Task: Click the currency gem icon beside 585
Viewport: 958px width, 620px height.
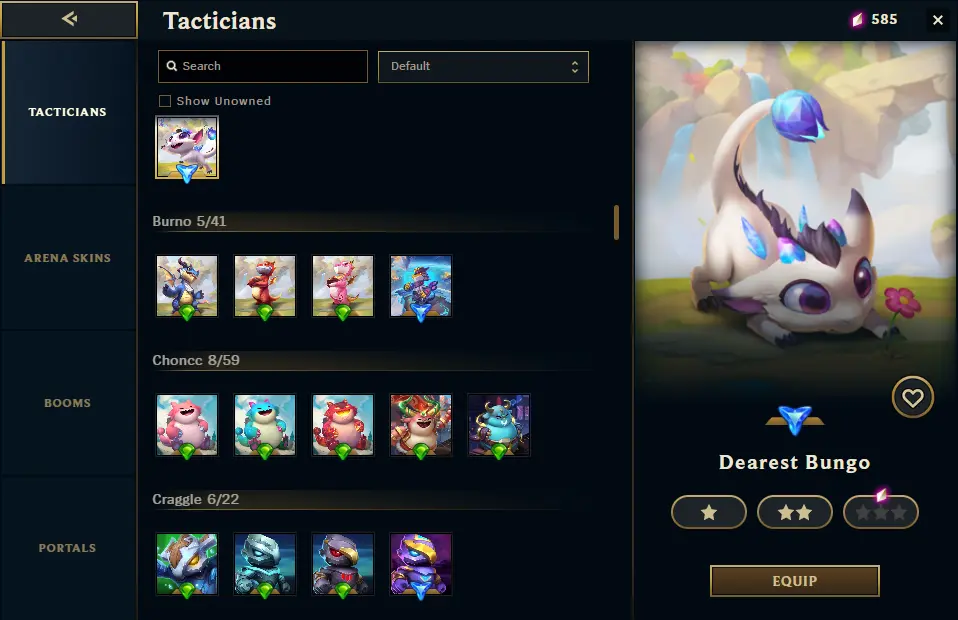Action: 858,20
